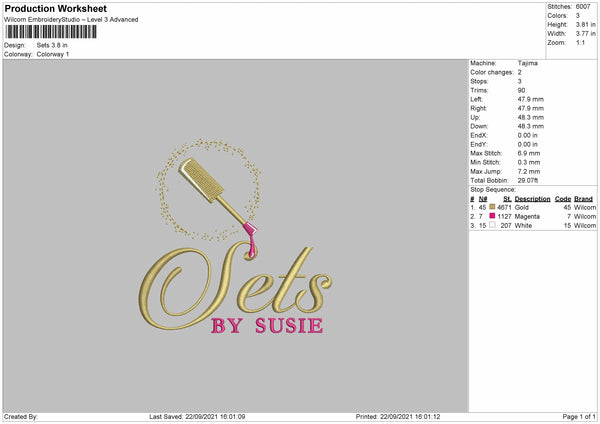Viewport: 600px width, 424px height.
Task: Click the 'N#' column header
Action: point(483,199)
